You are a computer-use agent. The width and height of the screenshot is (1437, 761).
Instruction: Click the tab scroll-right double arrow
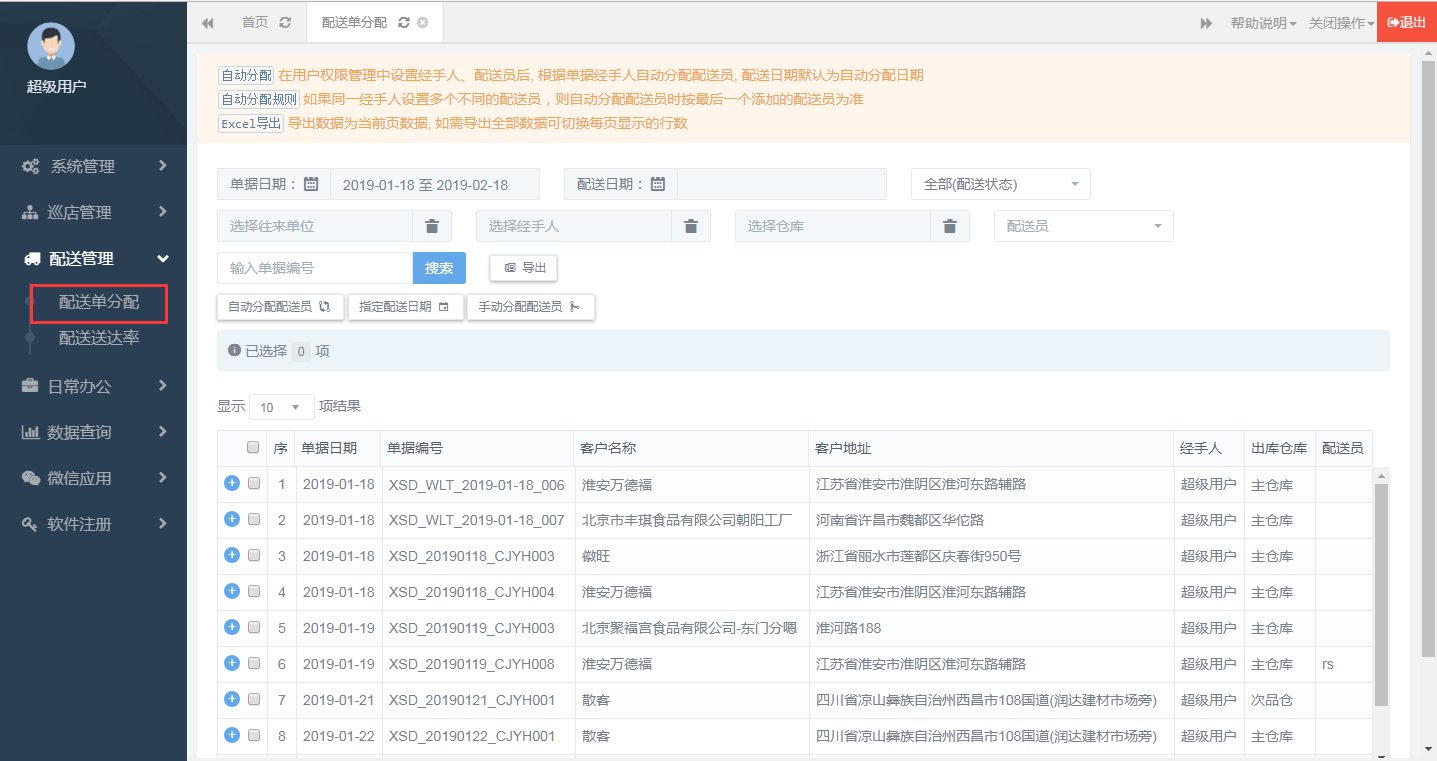point(1206,23)
